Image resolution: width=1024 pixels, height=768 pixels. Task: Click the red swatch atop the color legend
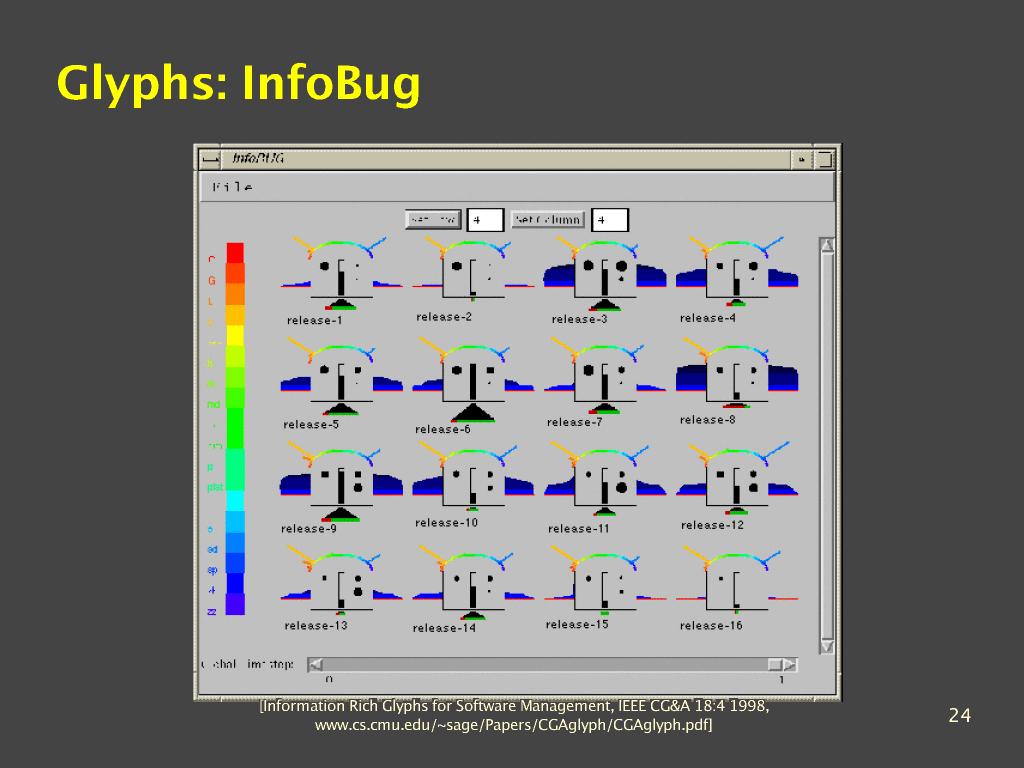(235, 252)
